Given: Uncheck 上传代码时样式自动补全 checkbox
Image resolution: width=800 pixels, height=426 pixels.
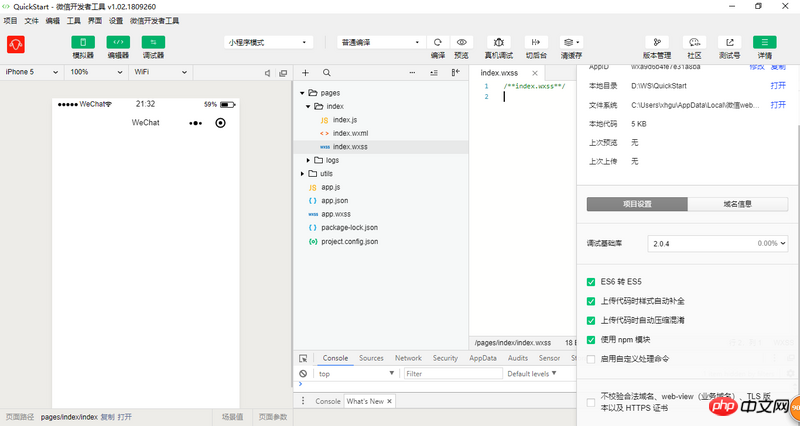Looking at the screenshot, I should (591, 301).
